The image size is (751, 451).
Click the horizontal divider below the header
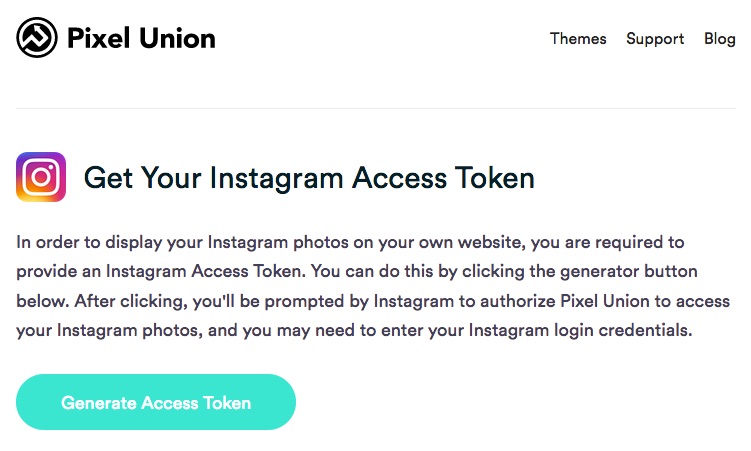pyautogui.click(x=375, y=108)
